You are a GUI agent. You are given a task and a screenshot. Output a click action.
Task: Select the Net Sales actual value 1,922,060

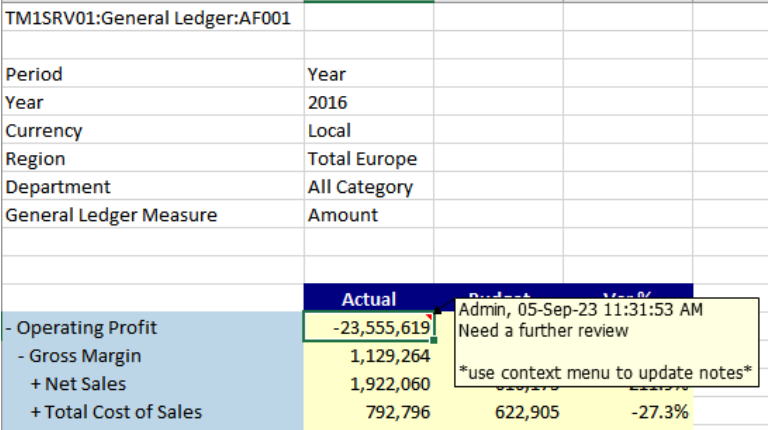(369, 384)
